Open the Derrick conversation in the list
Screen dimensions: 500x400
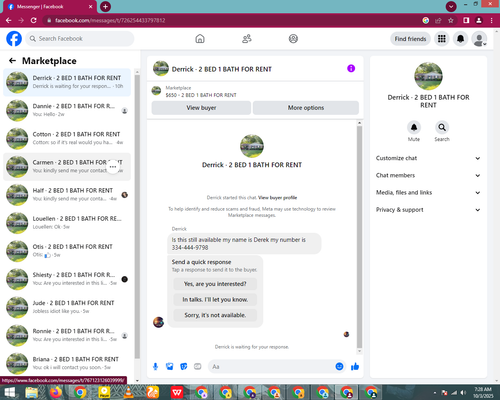click(x=67, y=82)
